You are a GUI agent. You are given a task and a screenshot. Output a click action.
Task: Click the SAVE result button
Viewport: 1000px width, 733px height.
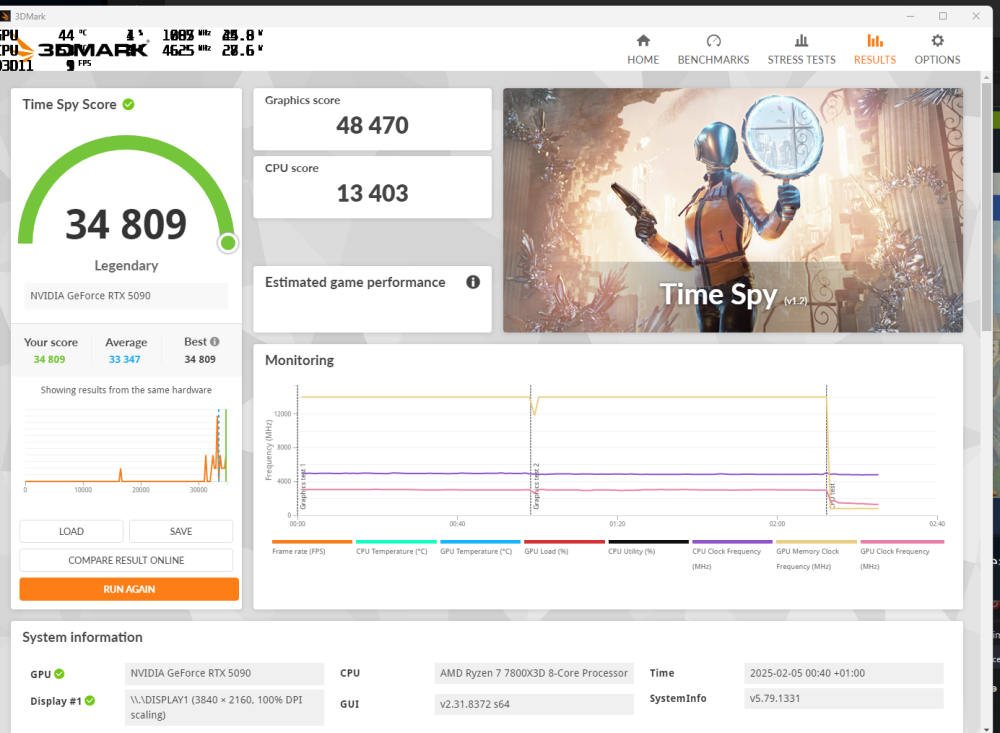pyautogui.click(x=181, y=531)
